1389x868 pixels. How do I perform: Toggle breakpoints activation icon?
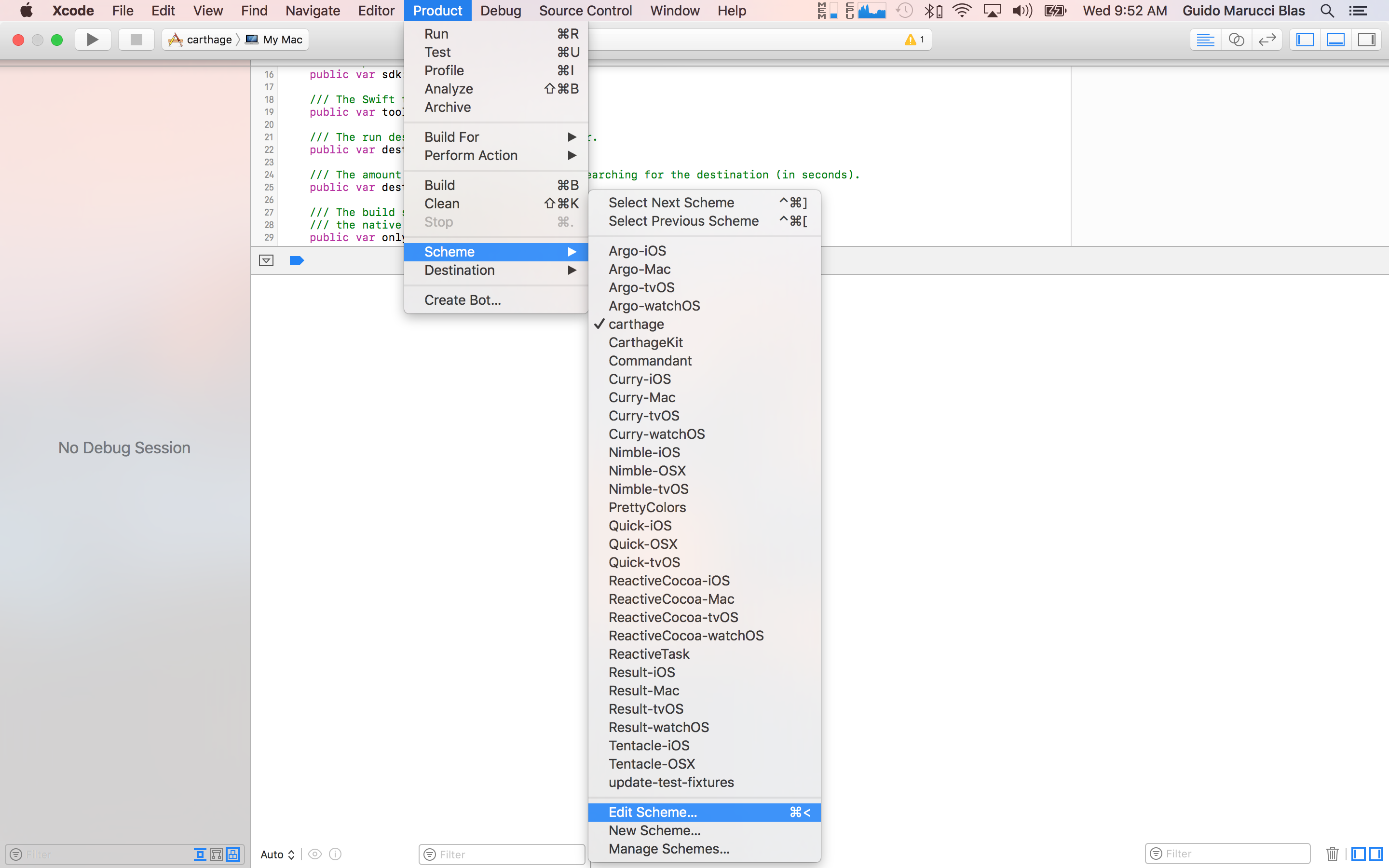[x=297, y=260]
